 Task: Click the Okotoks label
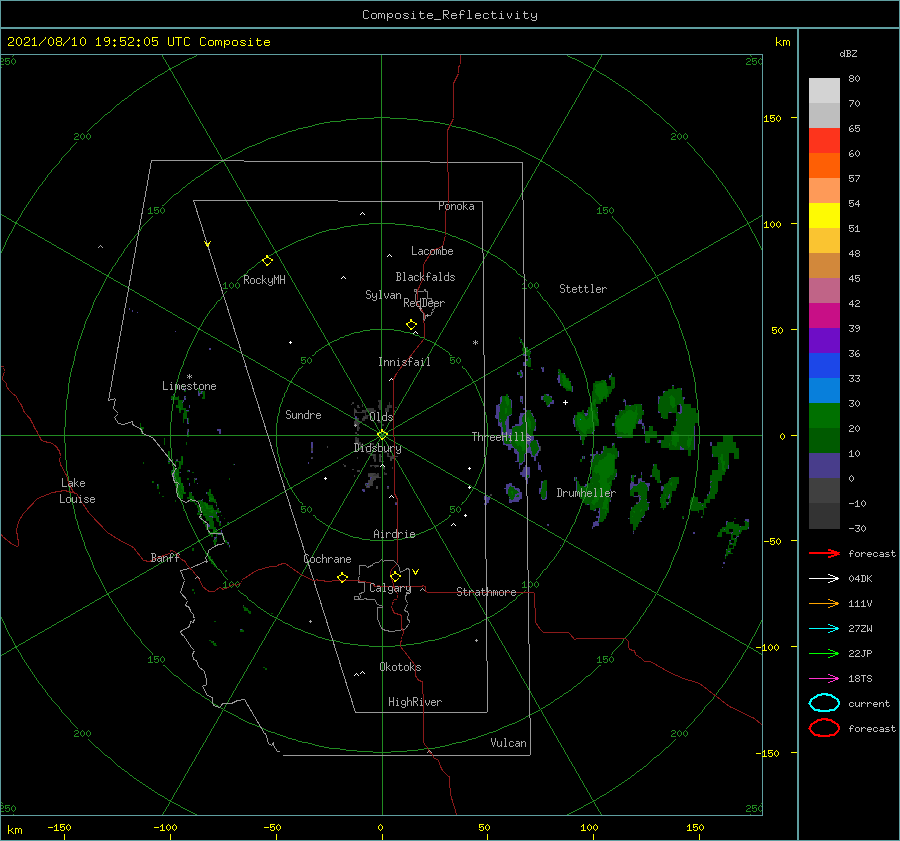pos(400,667)
